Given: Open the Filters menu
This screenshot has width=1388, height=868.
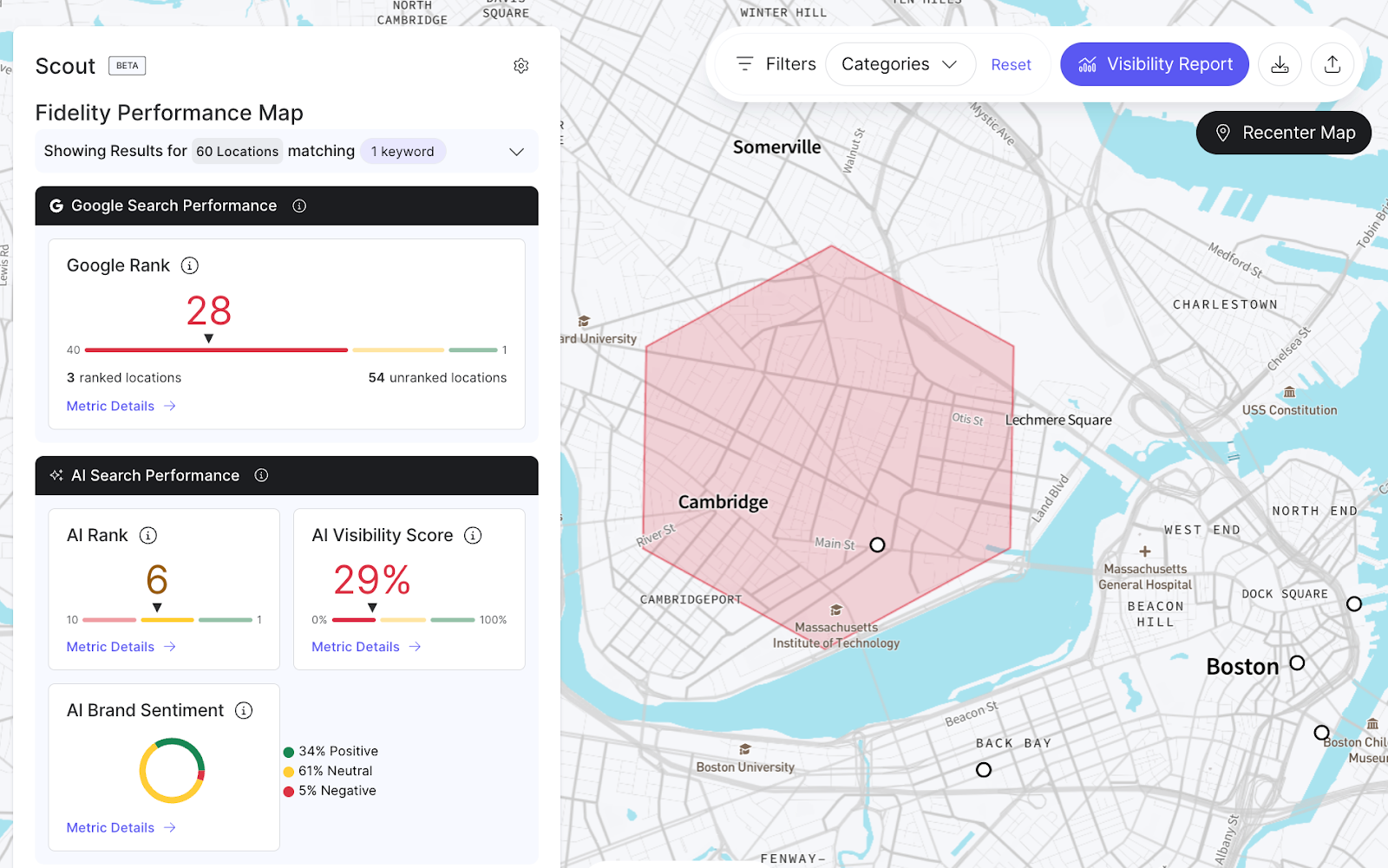Looking at the screenshot, I should [x=776, y=64].
